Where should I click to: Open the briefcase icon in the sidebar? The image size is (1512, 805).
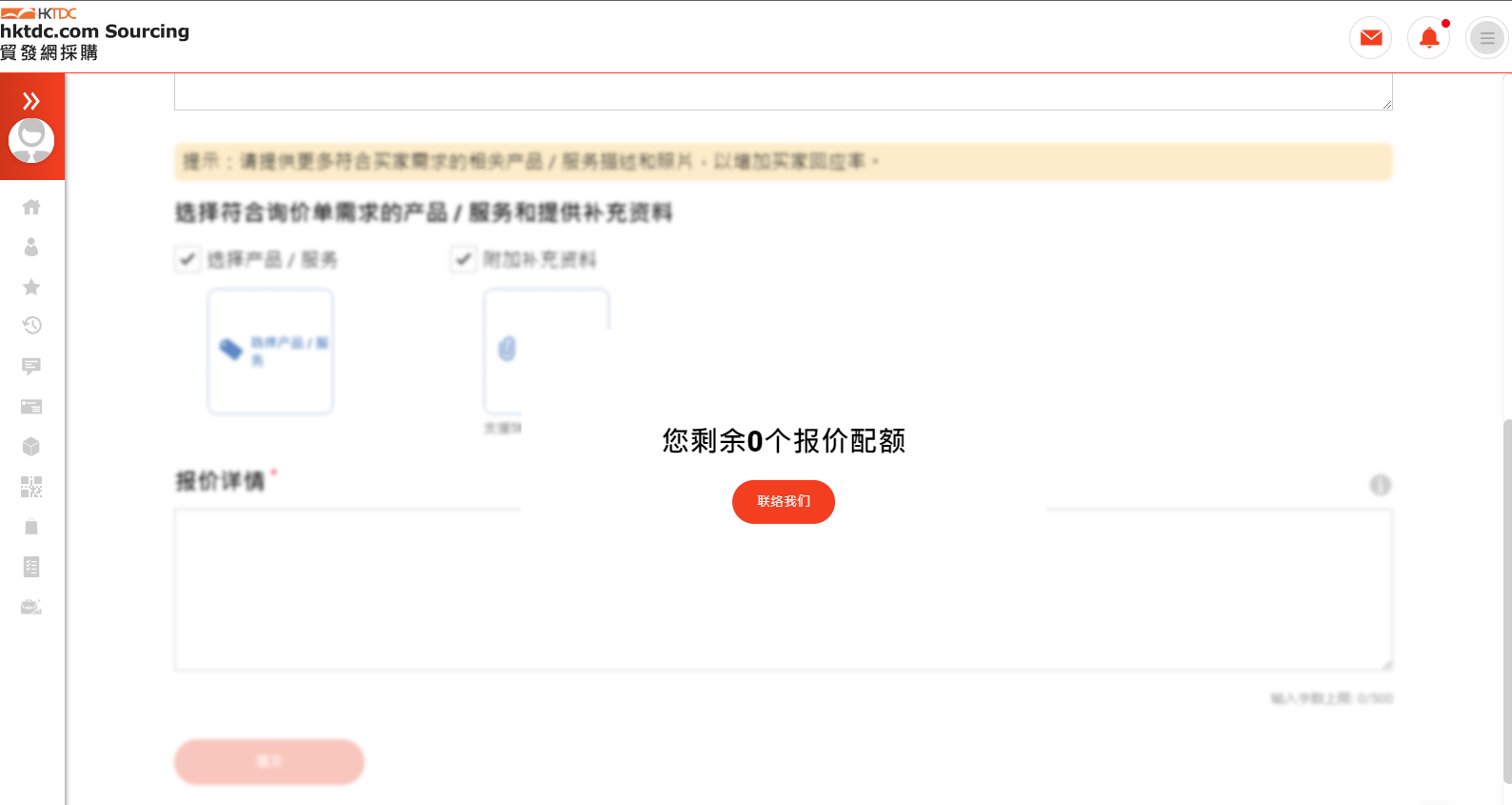pyautogui.click(x=31, y=607)
